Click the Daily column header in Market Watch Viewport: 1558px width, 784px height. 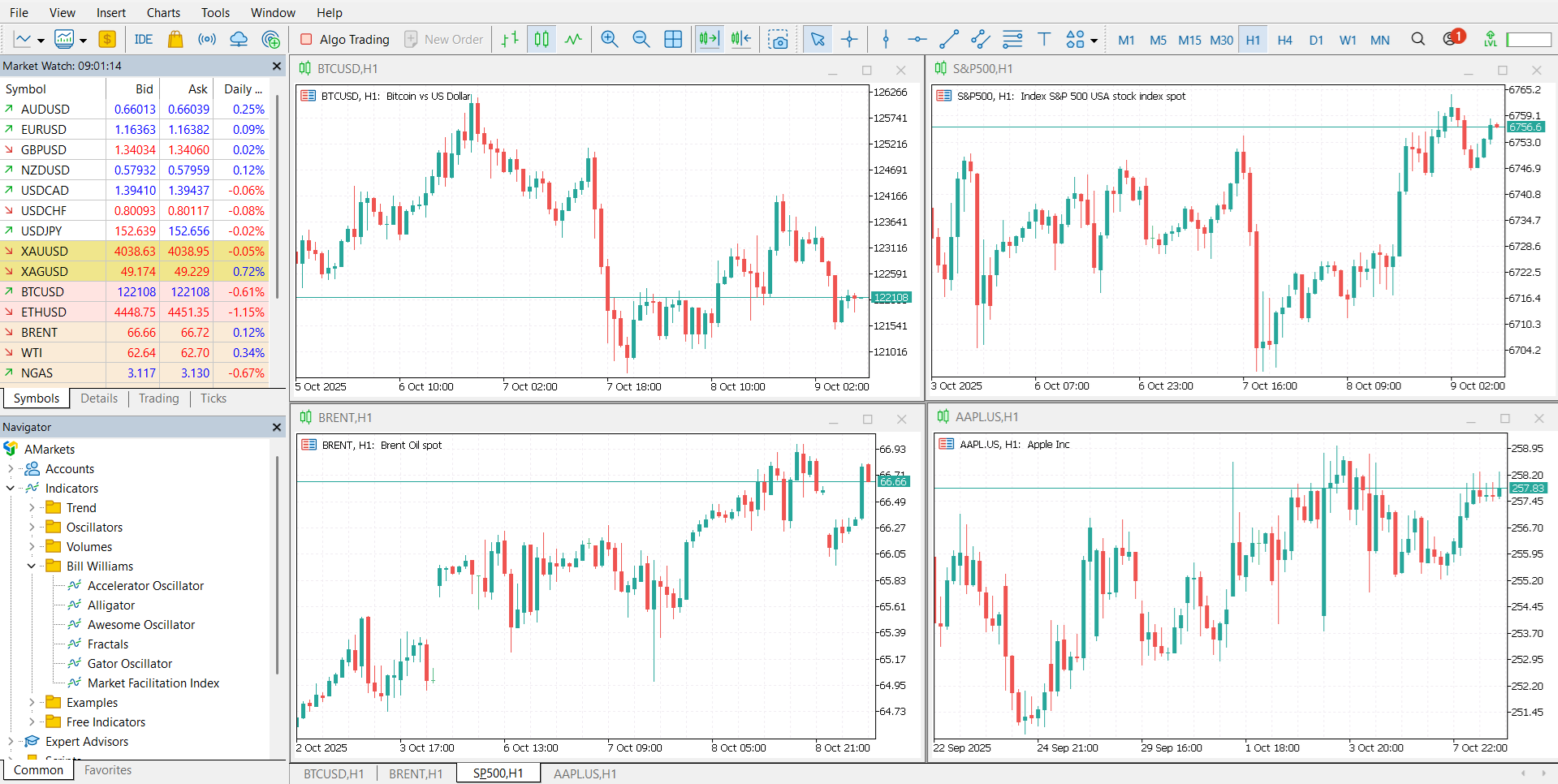(242, 89)
